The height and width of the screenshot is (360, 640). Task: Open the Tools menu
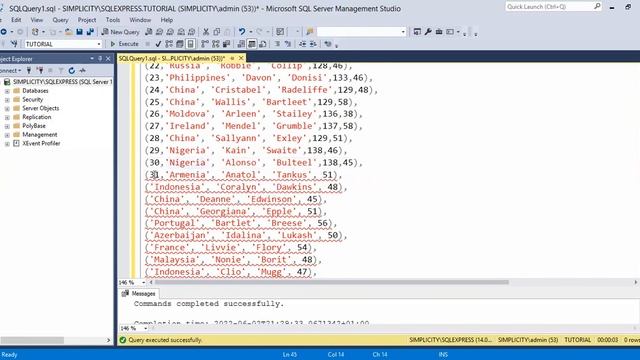(x=113, y=20)
